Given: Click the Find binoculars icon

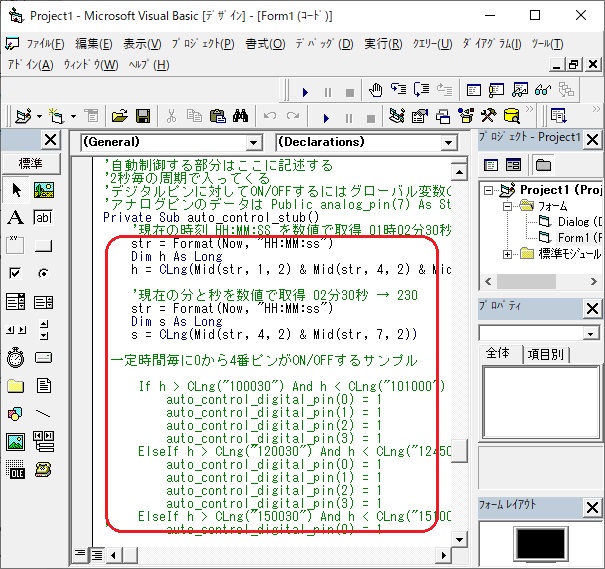Looking at the screenshot, I should (240, 116).
